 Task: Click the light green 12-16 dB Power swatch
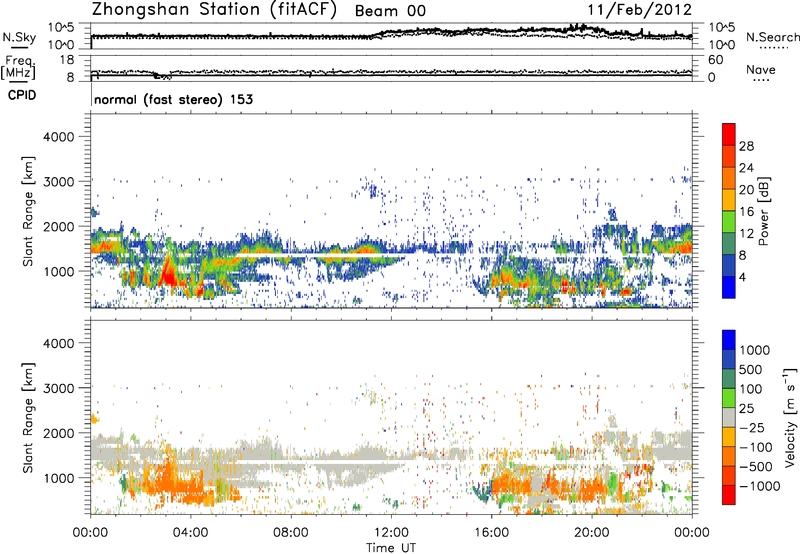tap(729, 222)
